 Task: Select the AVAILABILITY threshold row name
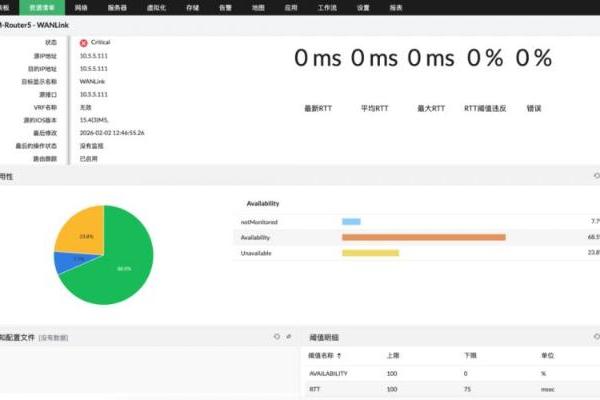[x=328, y=373]
